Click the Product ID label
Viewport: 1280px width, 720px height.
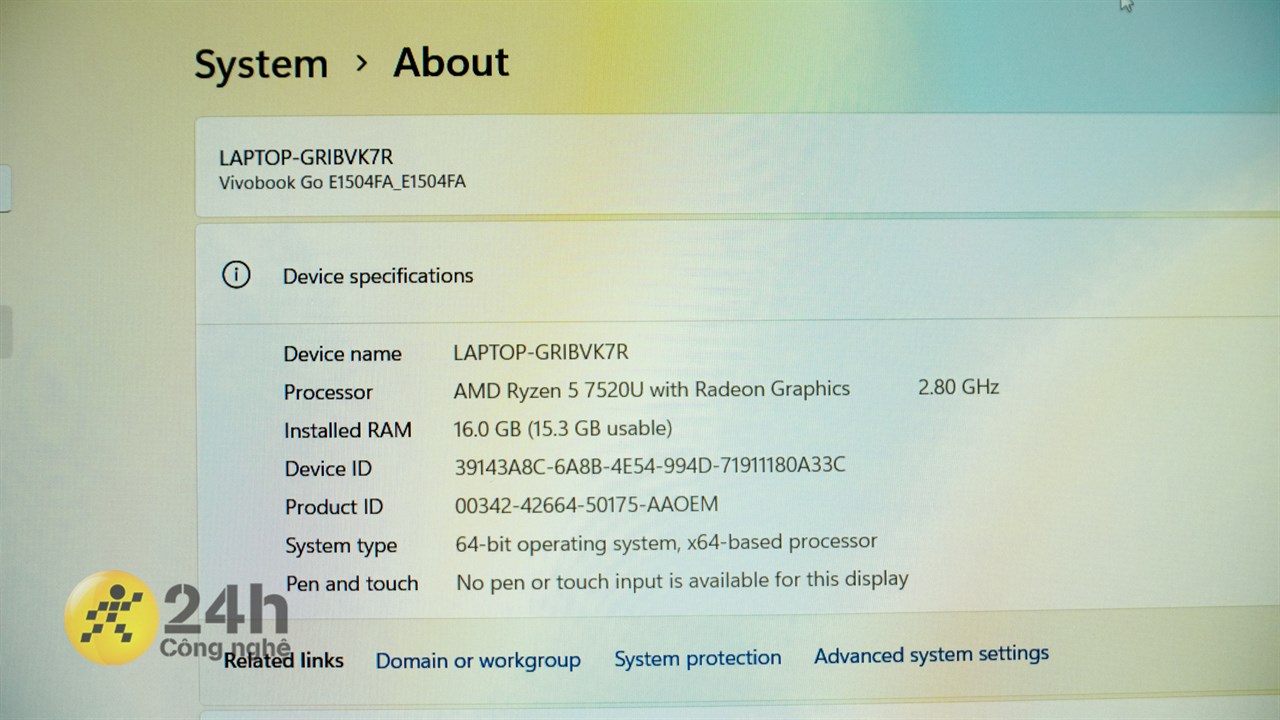(x=334, y=507)
